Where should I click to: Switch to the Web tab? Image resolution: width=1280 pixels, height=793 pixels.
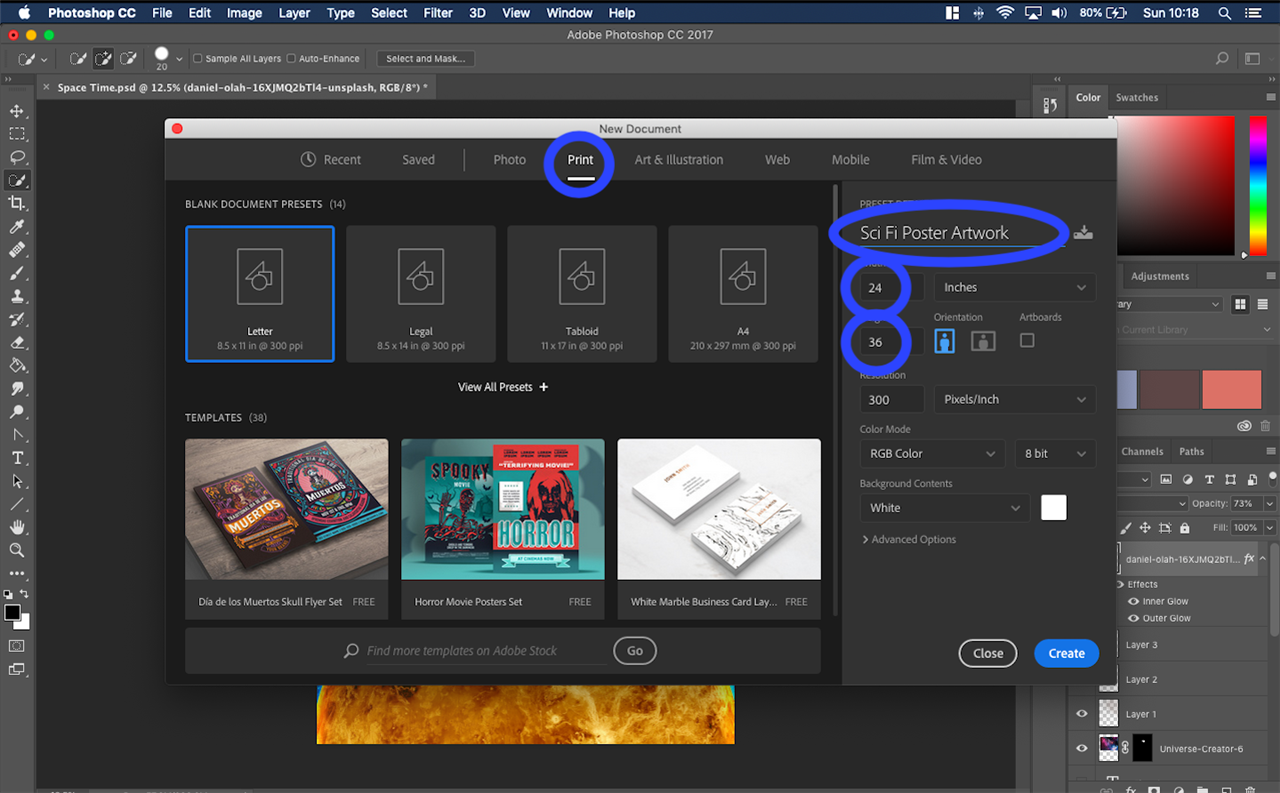coord(777,159)
